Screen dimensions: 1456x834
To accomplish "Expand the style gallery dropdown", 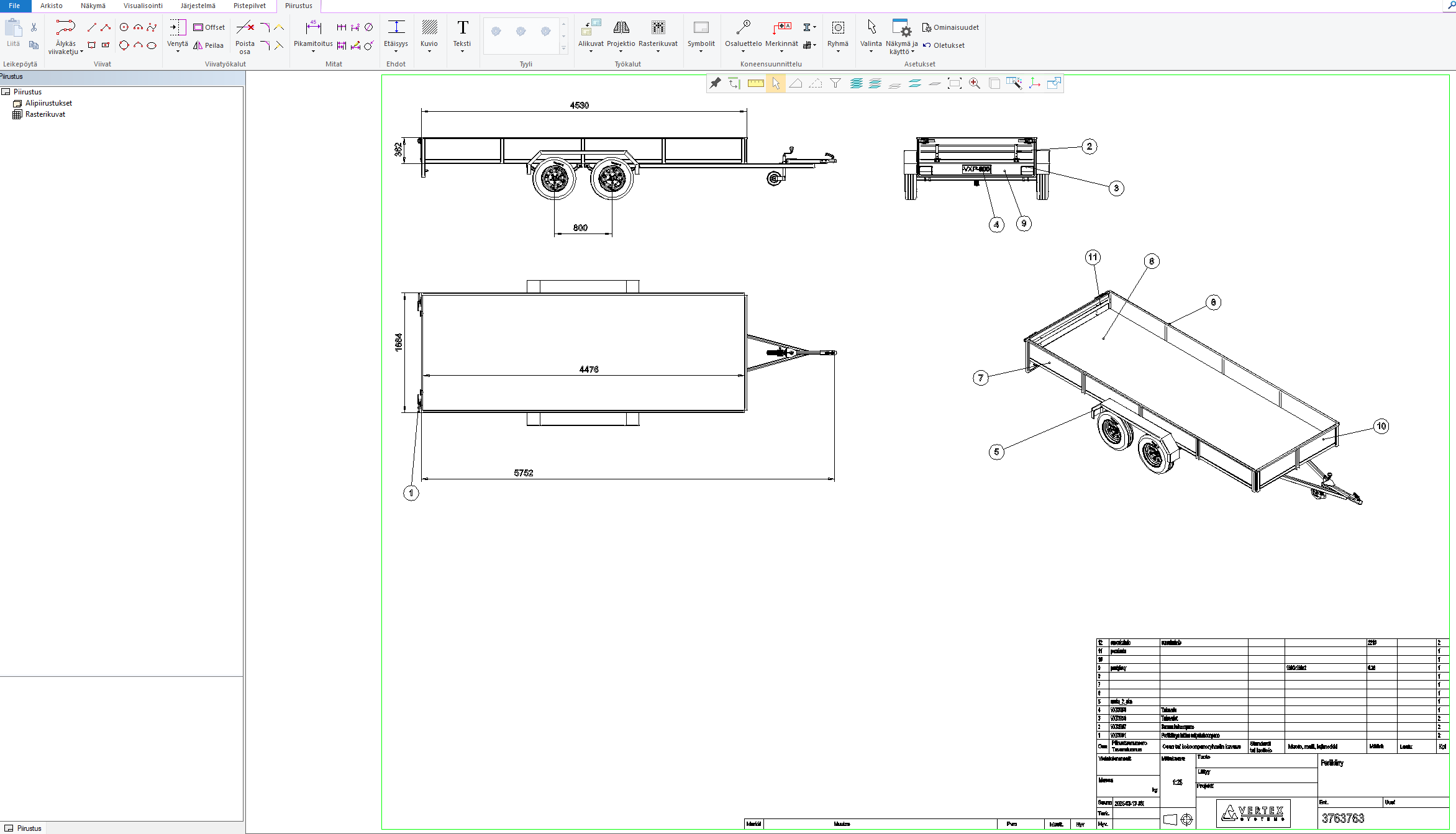I will 563,48.
